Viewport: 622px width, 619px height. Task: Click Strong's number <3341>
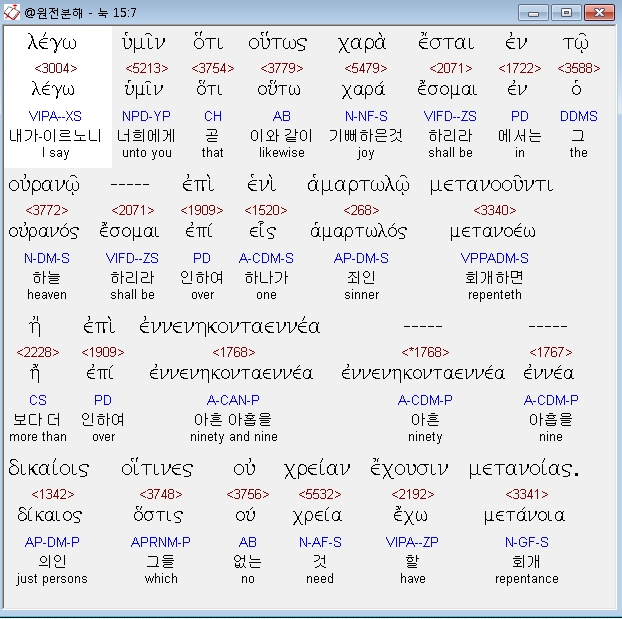pyautogui.click(x=527, y=494)
